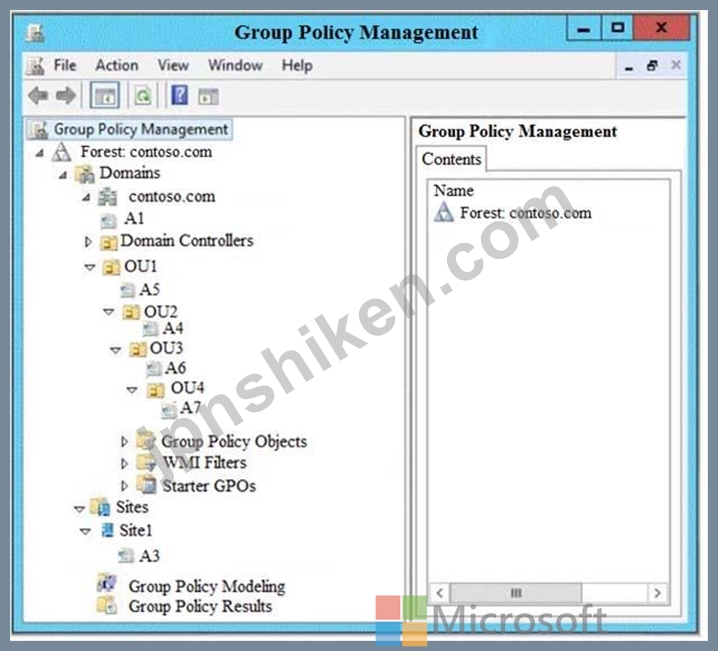Toggle Show/Hide Action Pane toolbar icon
Screen dimensions: 718x651
(x=208, y=96)
